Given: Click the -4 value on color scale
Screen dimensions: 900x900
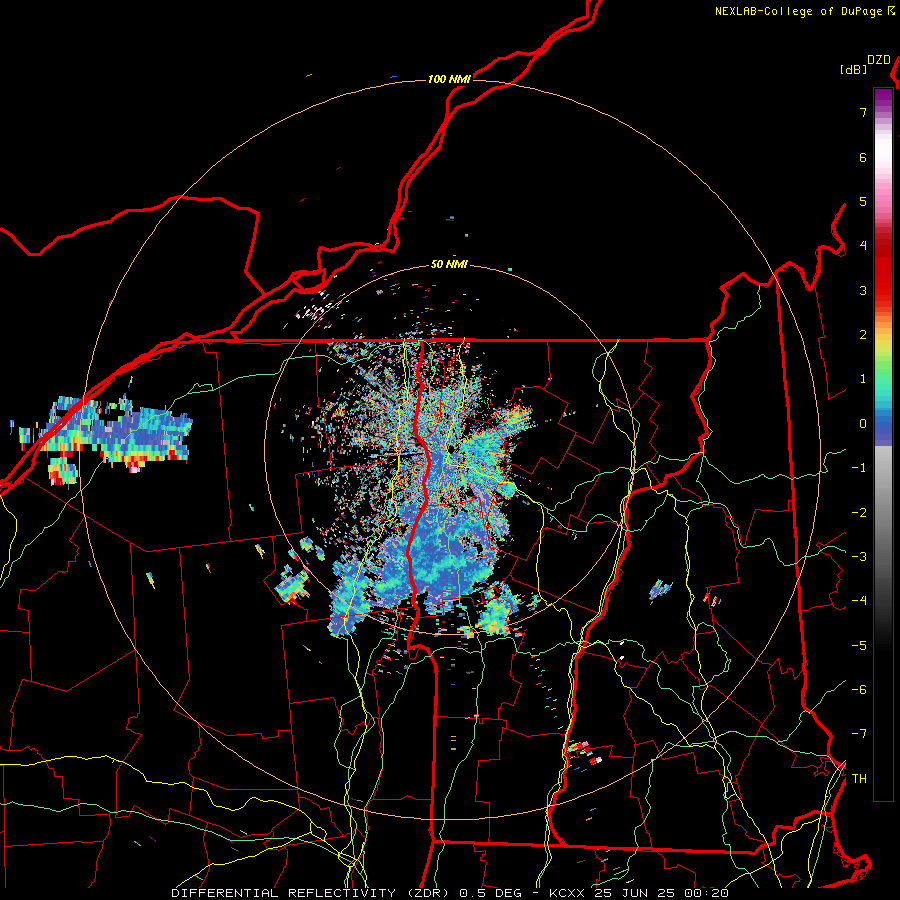Looking at the screenshot, I should pos(859,601).
